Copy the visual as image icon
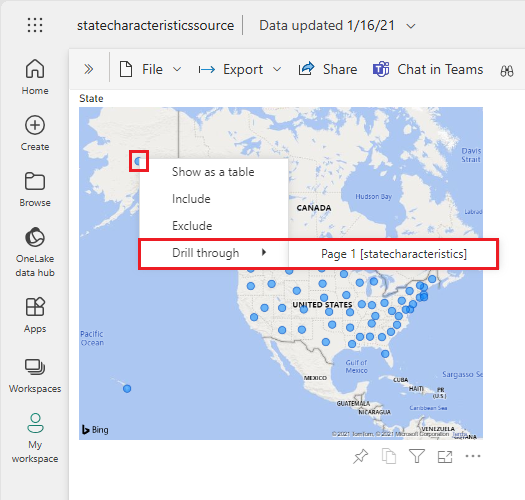Viewport: 525px width, 500px height. pyautogui.click(x=389, y=456)
